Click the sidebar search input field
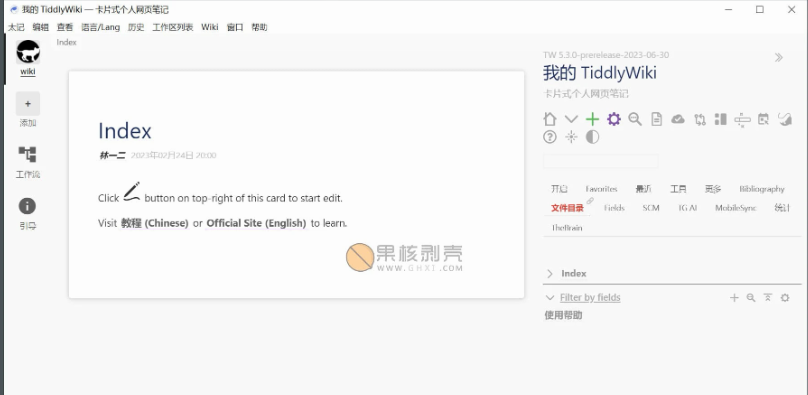808x395 pixels. pyautogui.click(x=600, y=161)
